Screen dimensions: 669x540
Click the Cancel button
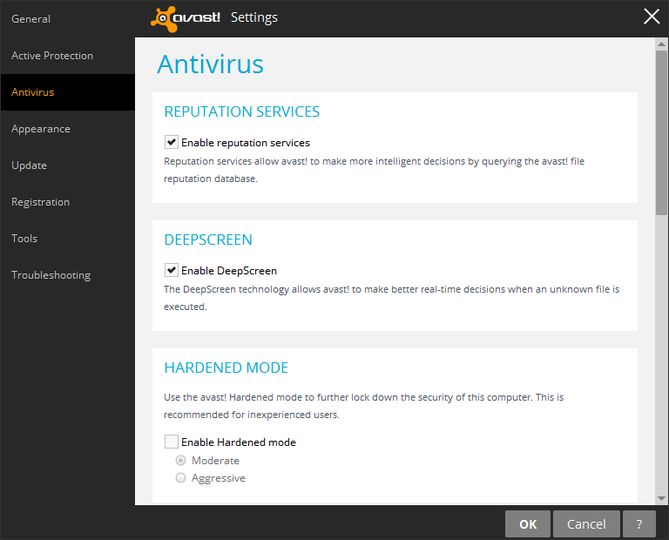(x=586, y=524)
